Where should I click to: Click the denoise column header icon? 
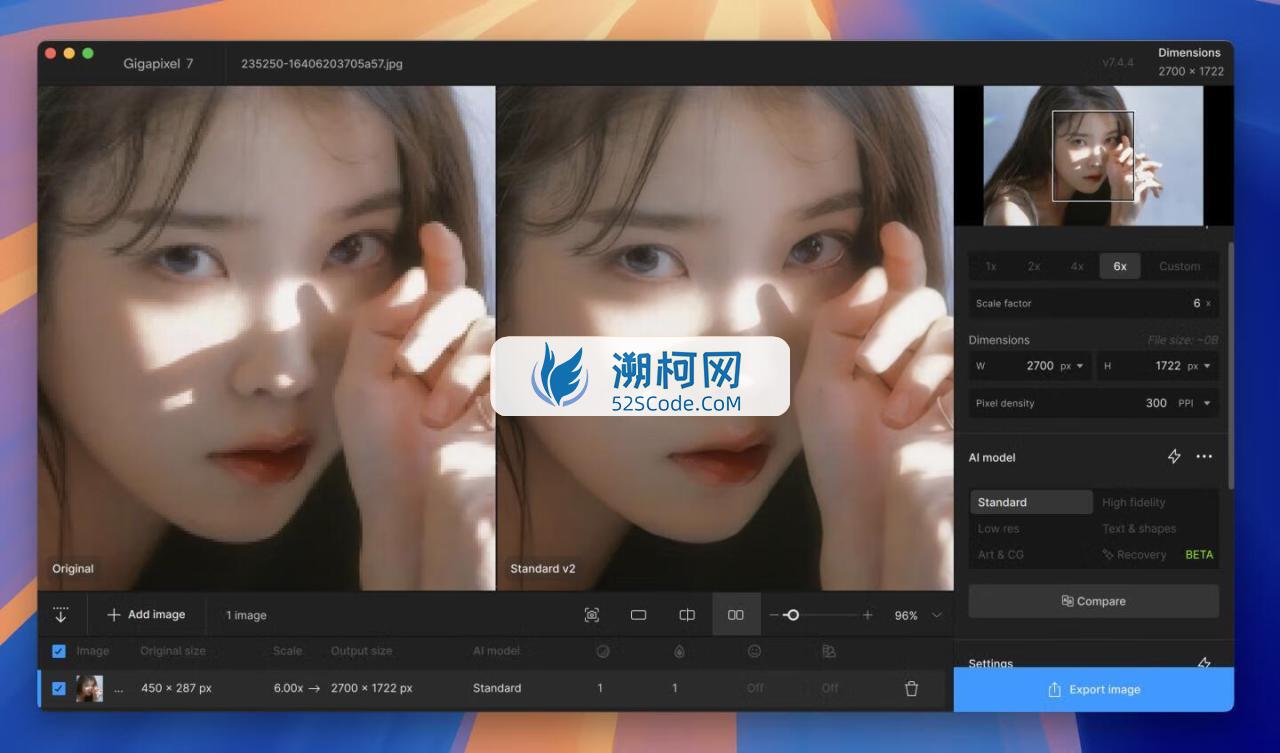tap(602, 651)
